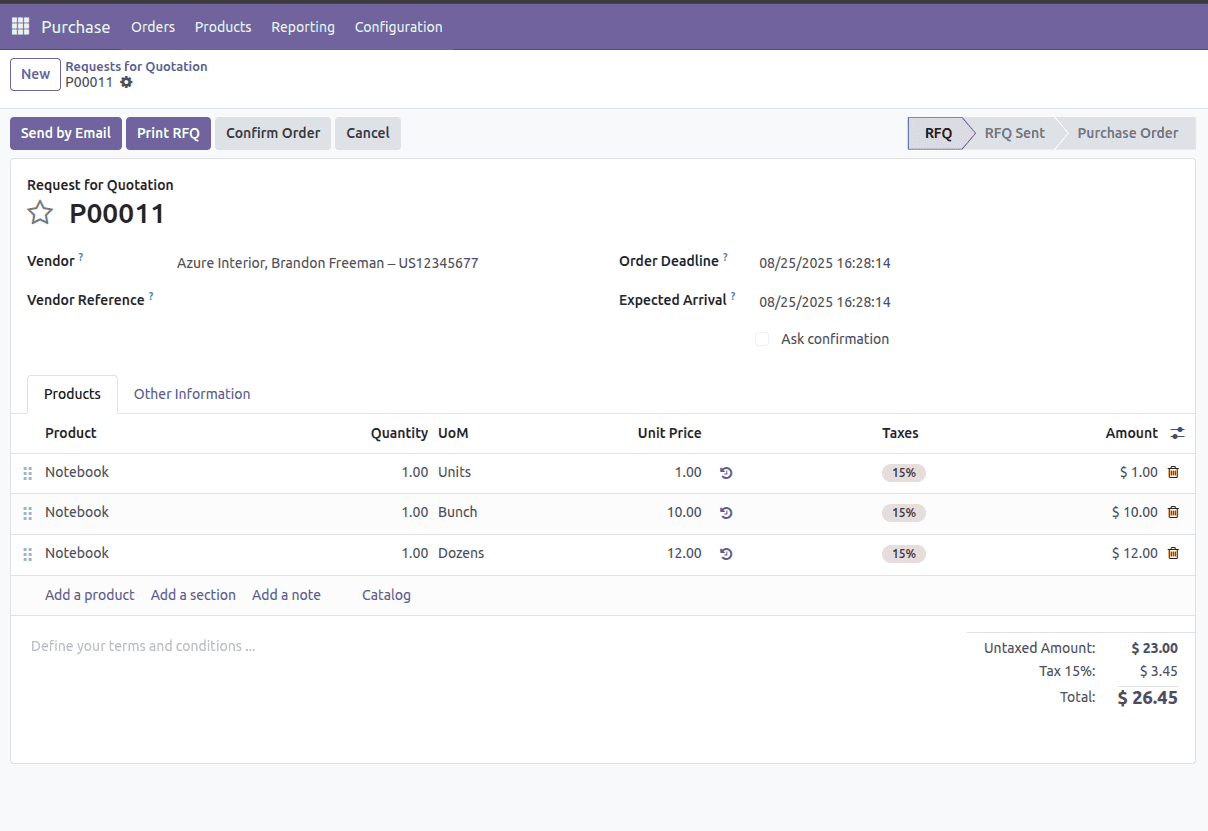Click the Confirm Order button
1208x831 pixels.
point(272,132)
